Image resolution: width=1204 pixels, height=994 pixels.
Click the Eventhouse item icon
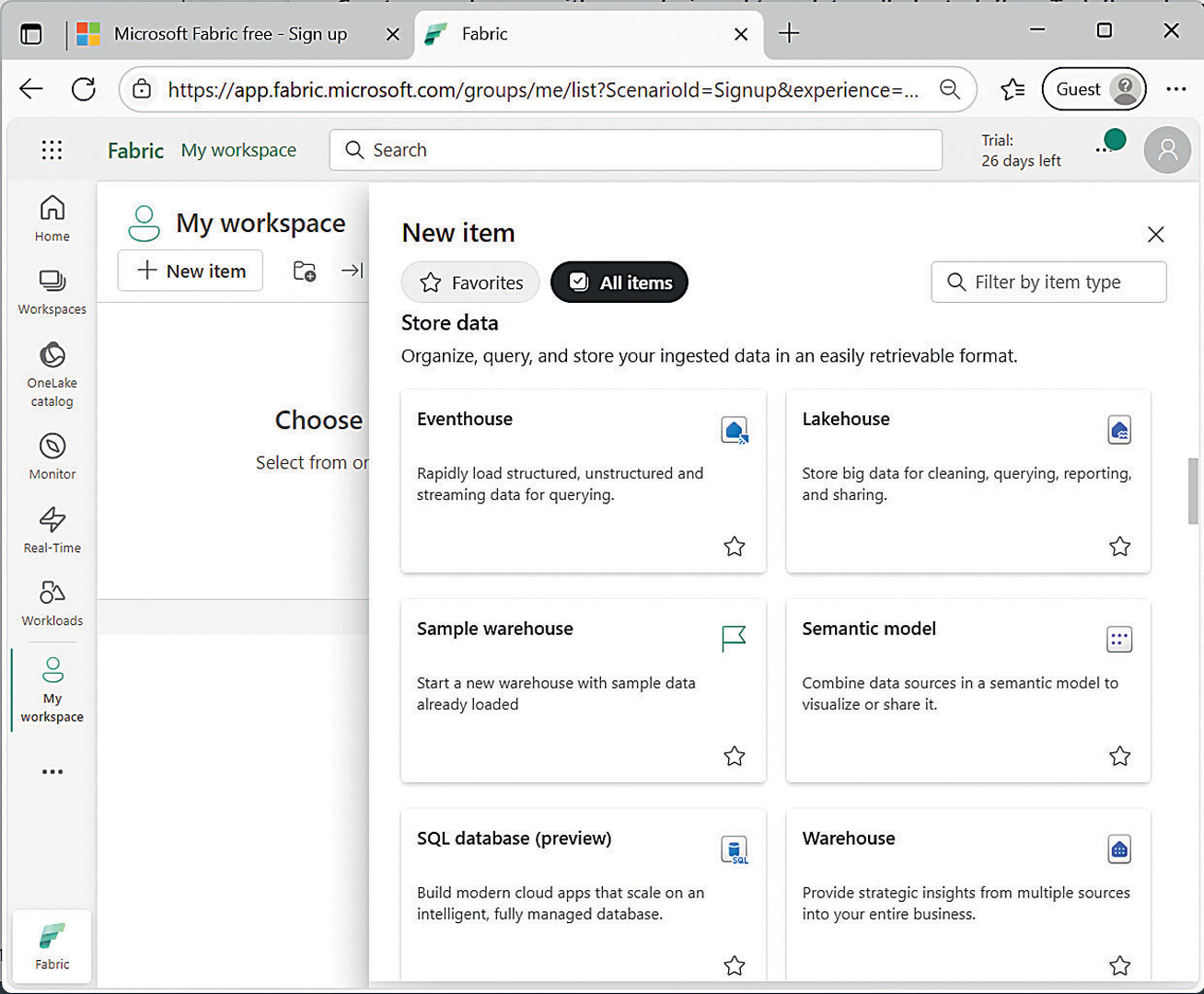(x=735, y=430)
